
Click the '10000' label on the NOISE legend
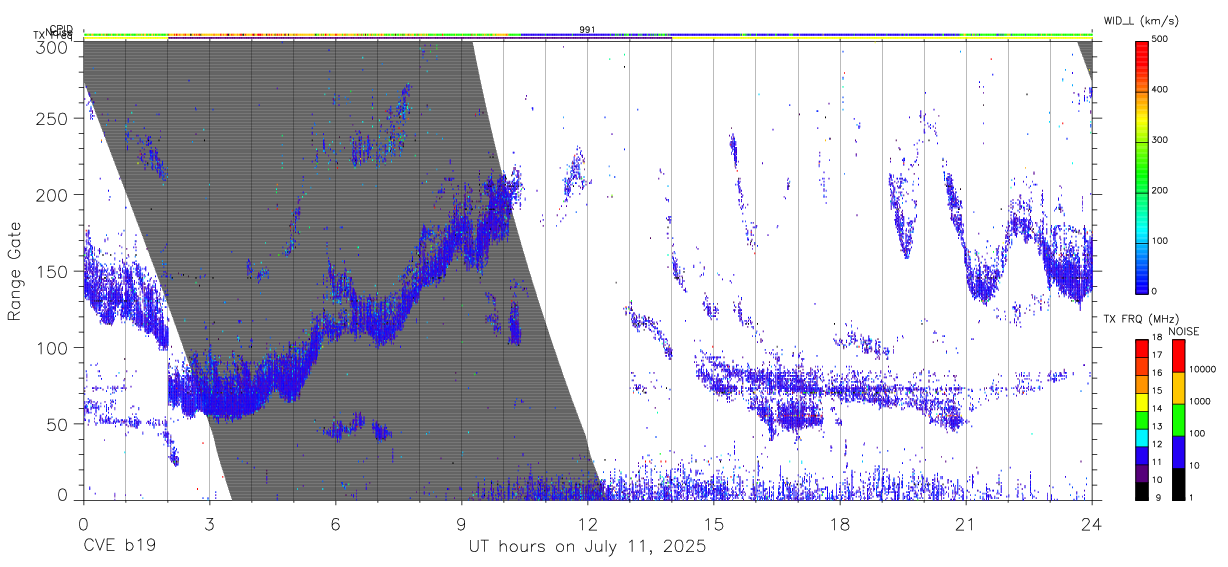click(1203, 369)
